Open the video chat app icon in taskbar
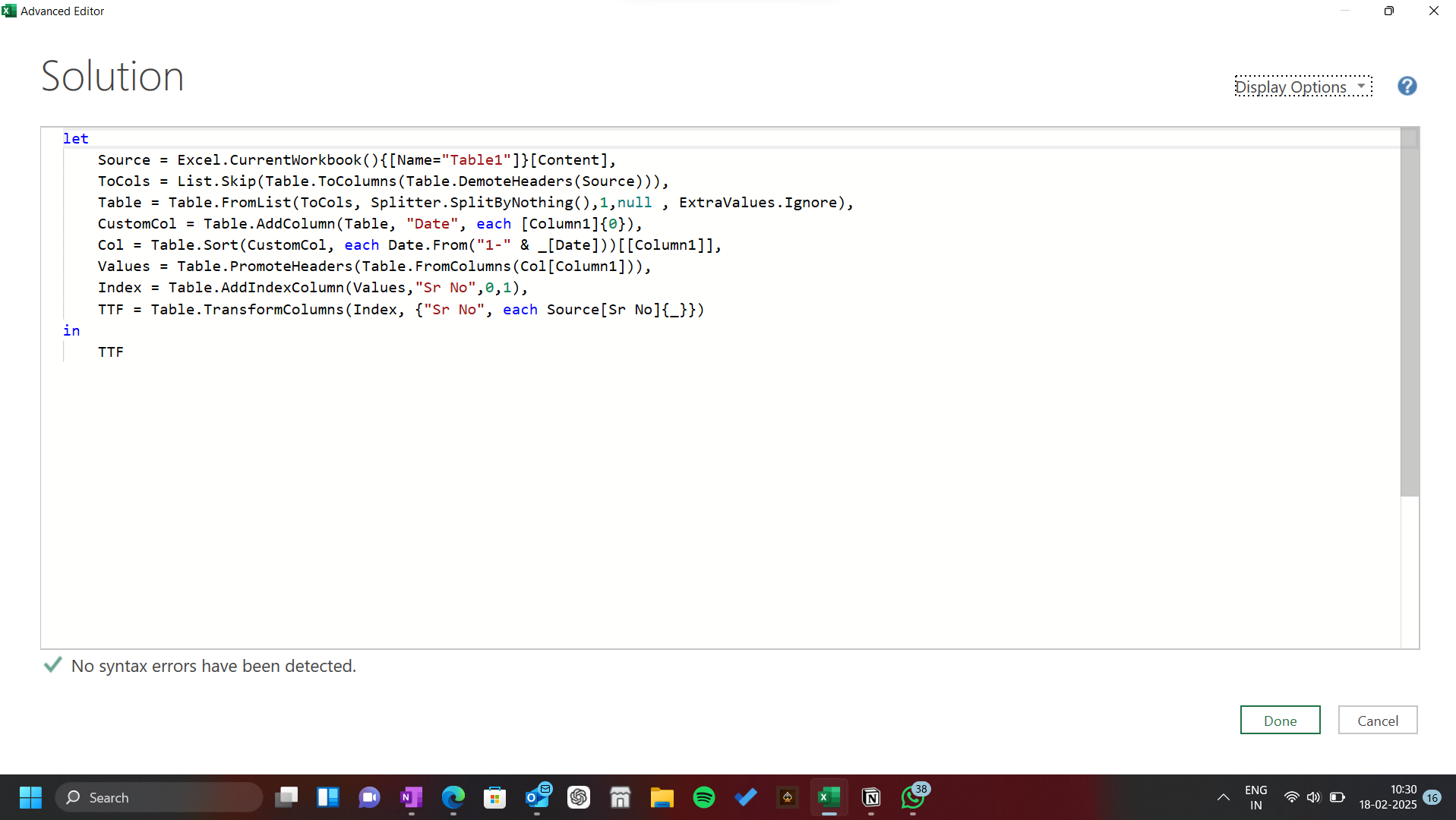The image size is (1456, 820). tap(370, 797)
